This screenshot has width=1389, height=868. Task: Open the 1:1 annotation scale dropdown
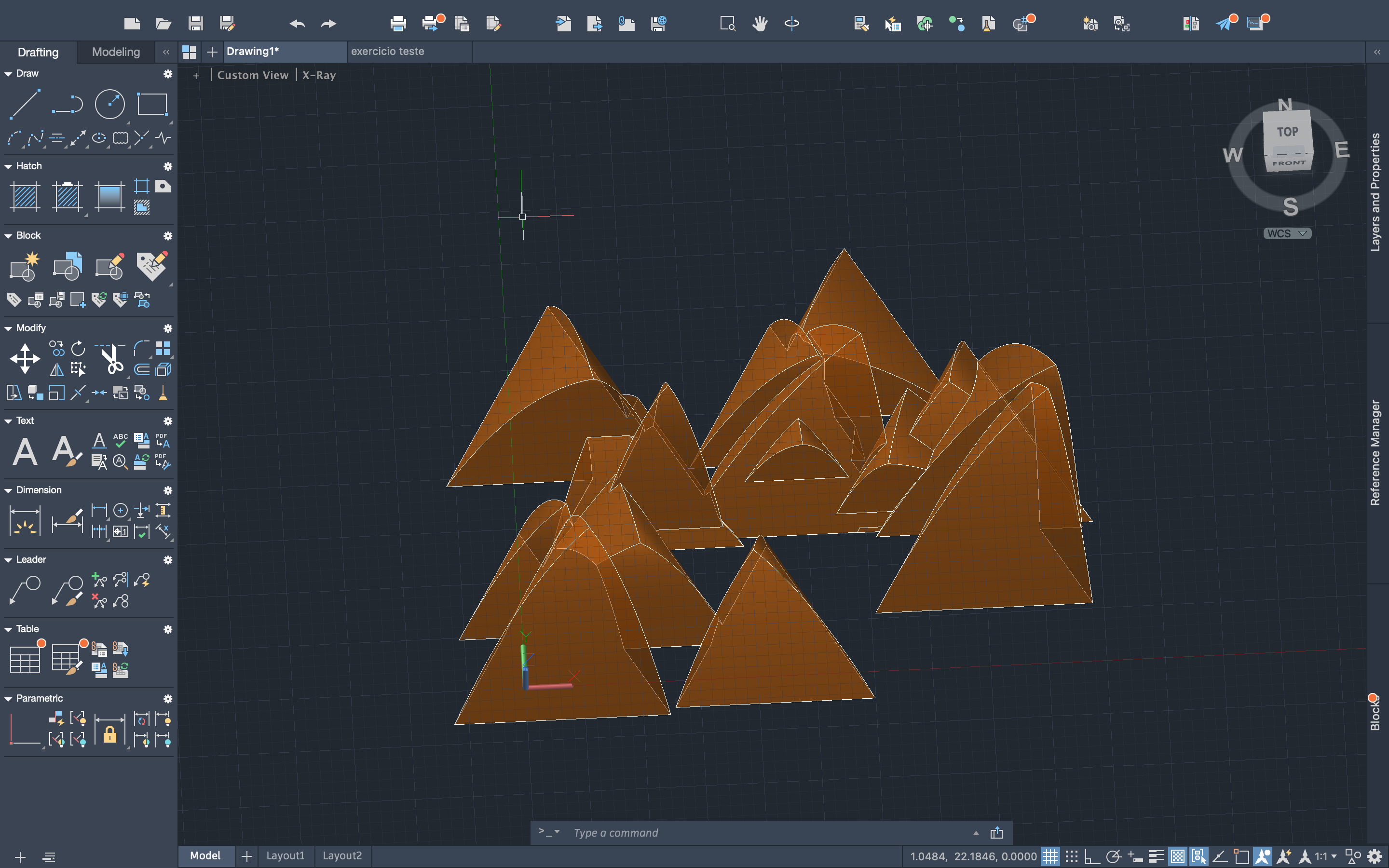[x=1326, y=856]
